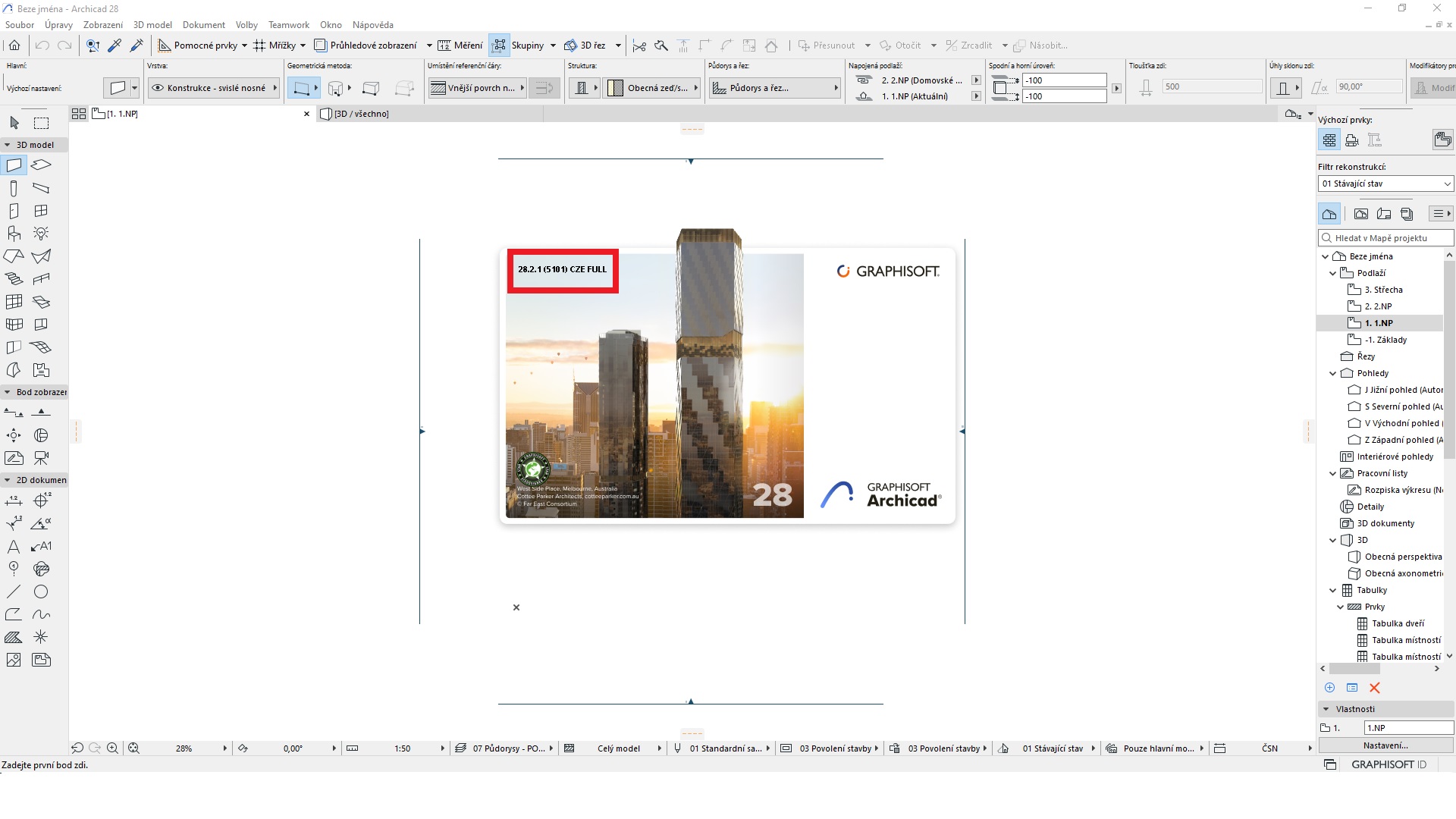Open 07 Půdorysy layer combination selector
Viewport: 1456px width, 819px height.
(x=504, y=748)
